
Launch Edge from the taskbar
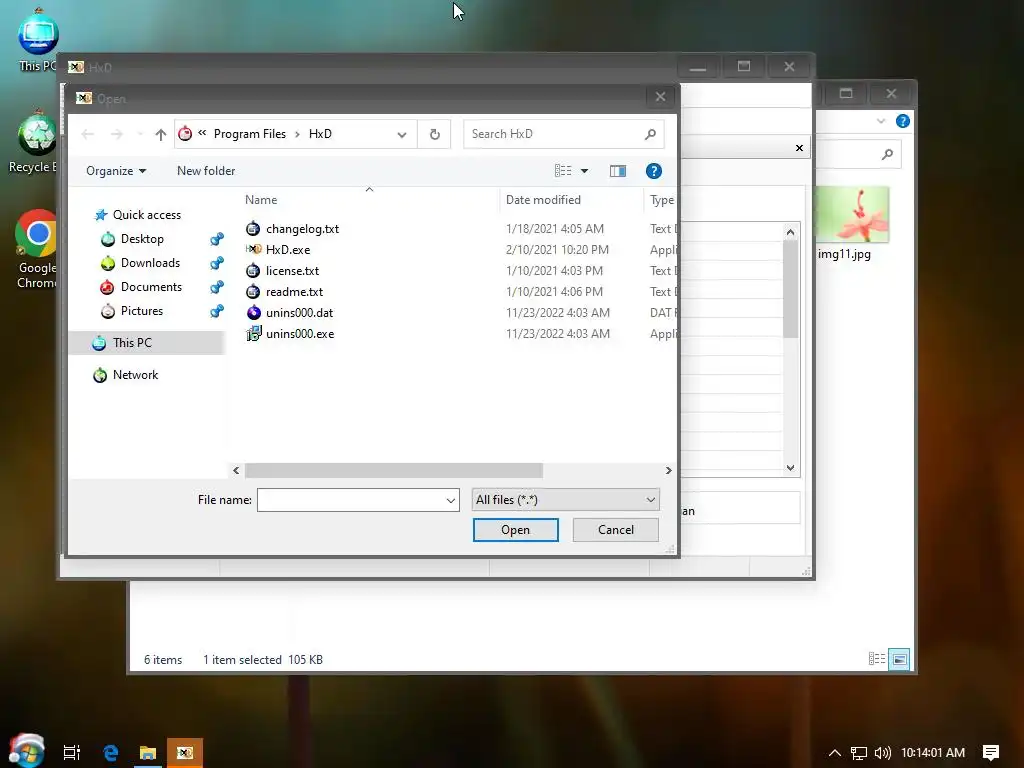110,752
